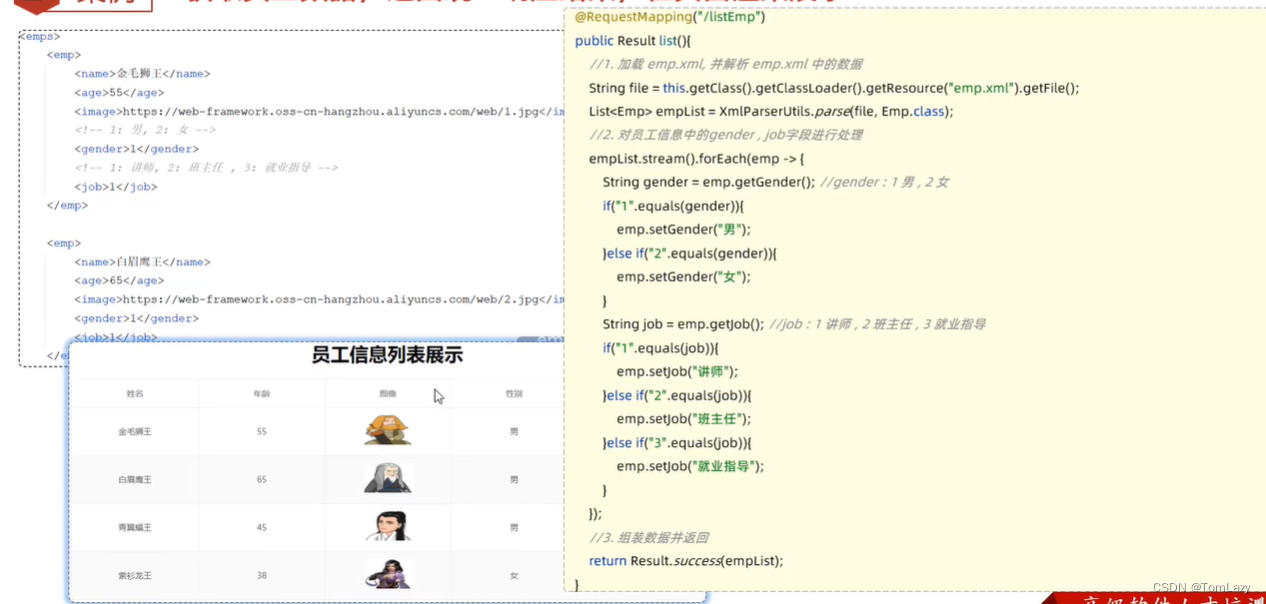This screenshot has width=1266, height=604.
Task: Click the 紫衫龙王 name cell in the table
Action: coord(135,576)
